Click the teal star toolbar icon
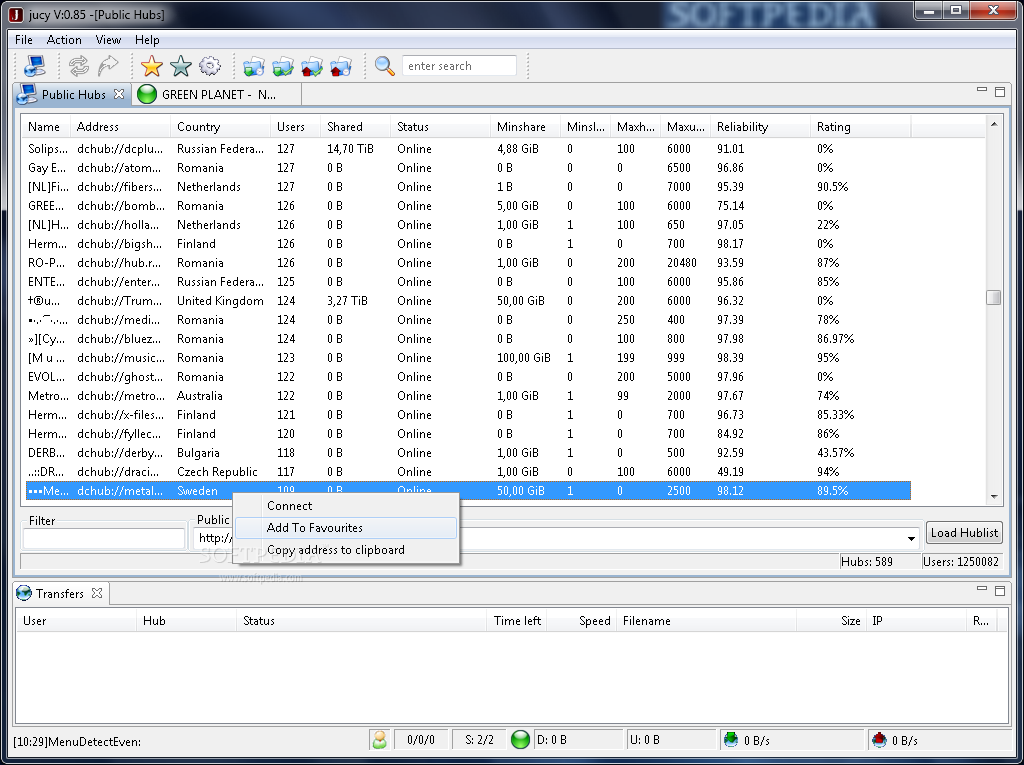This screenshot has width=1024, height=765. click(181, 66)
